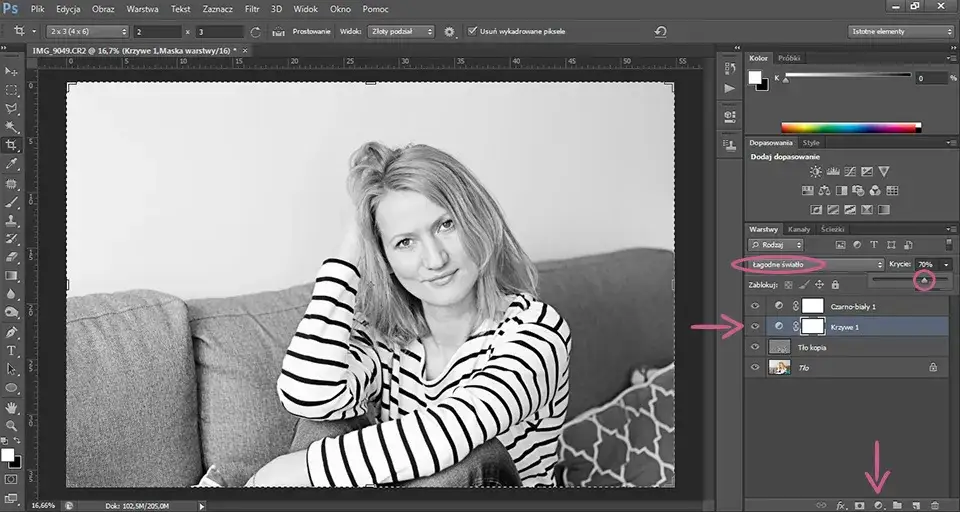Add a Brightness/Contrast adjustment
The image size is (960, 512).
click(x=816, y=171)
